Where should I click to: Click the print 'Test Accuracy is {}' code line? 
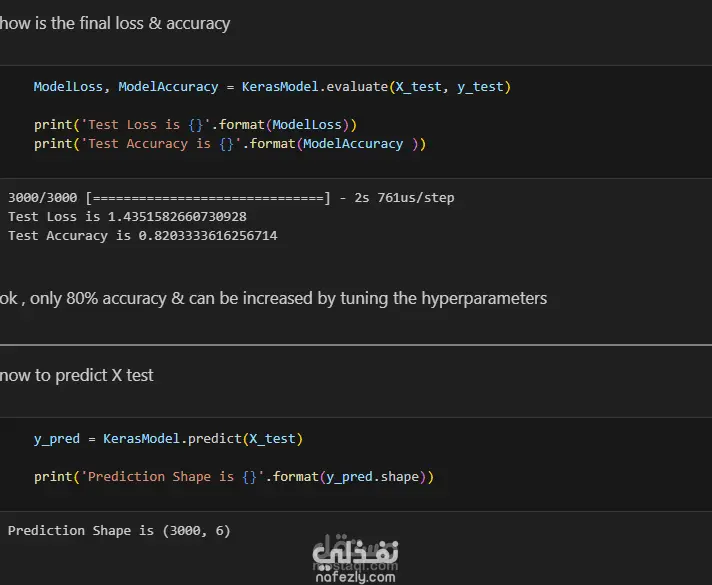click(230, 144)
